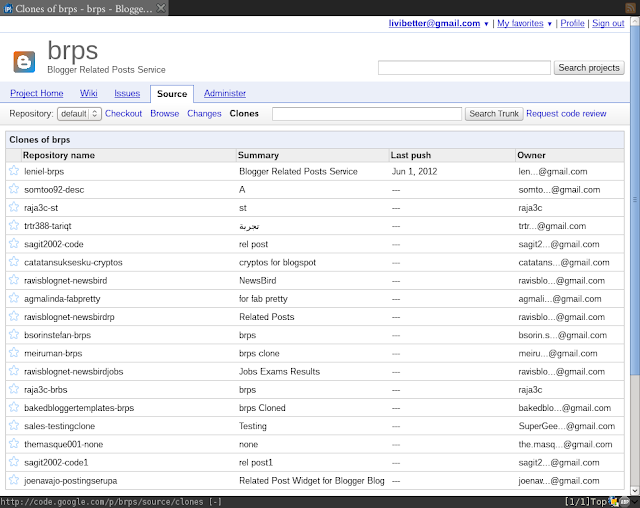Open the Profile link
Viewport: 640px width, 508px height.
pos(572,23)
